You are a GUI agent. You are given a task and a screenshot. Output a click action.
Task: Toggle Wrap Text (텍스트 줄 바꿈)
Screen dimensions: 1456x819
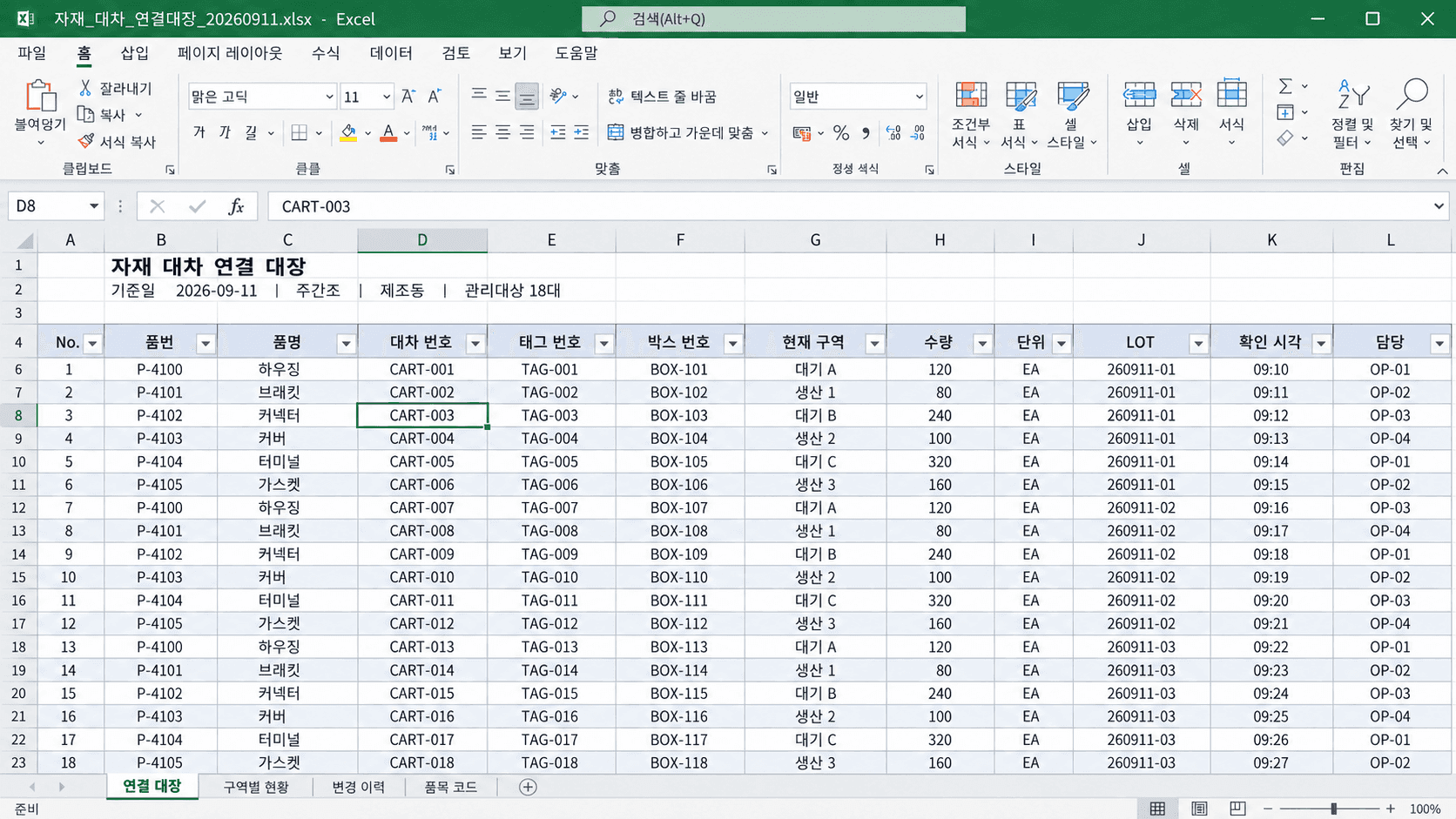pyautogui.click(x=662, y=97)
